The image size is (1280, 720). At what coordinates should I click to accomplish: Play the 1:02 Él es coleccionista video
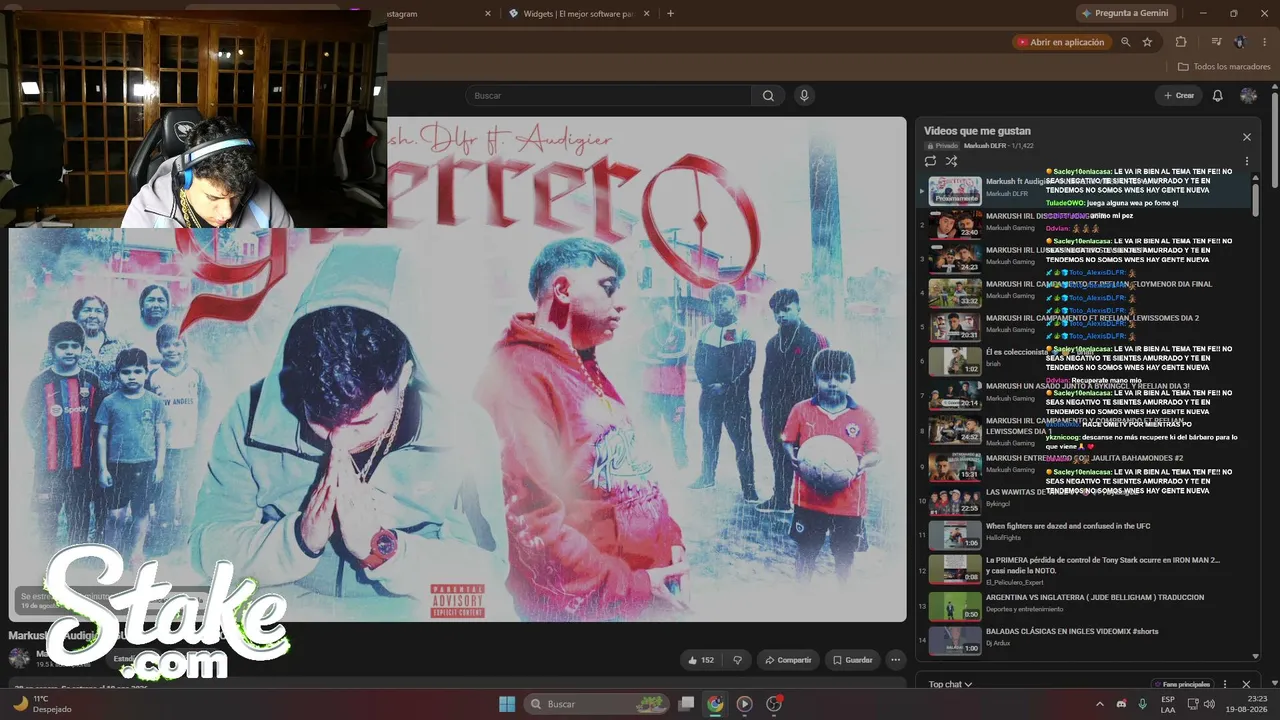[955, 361]
